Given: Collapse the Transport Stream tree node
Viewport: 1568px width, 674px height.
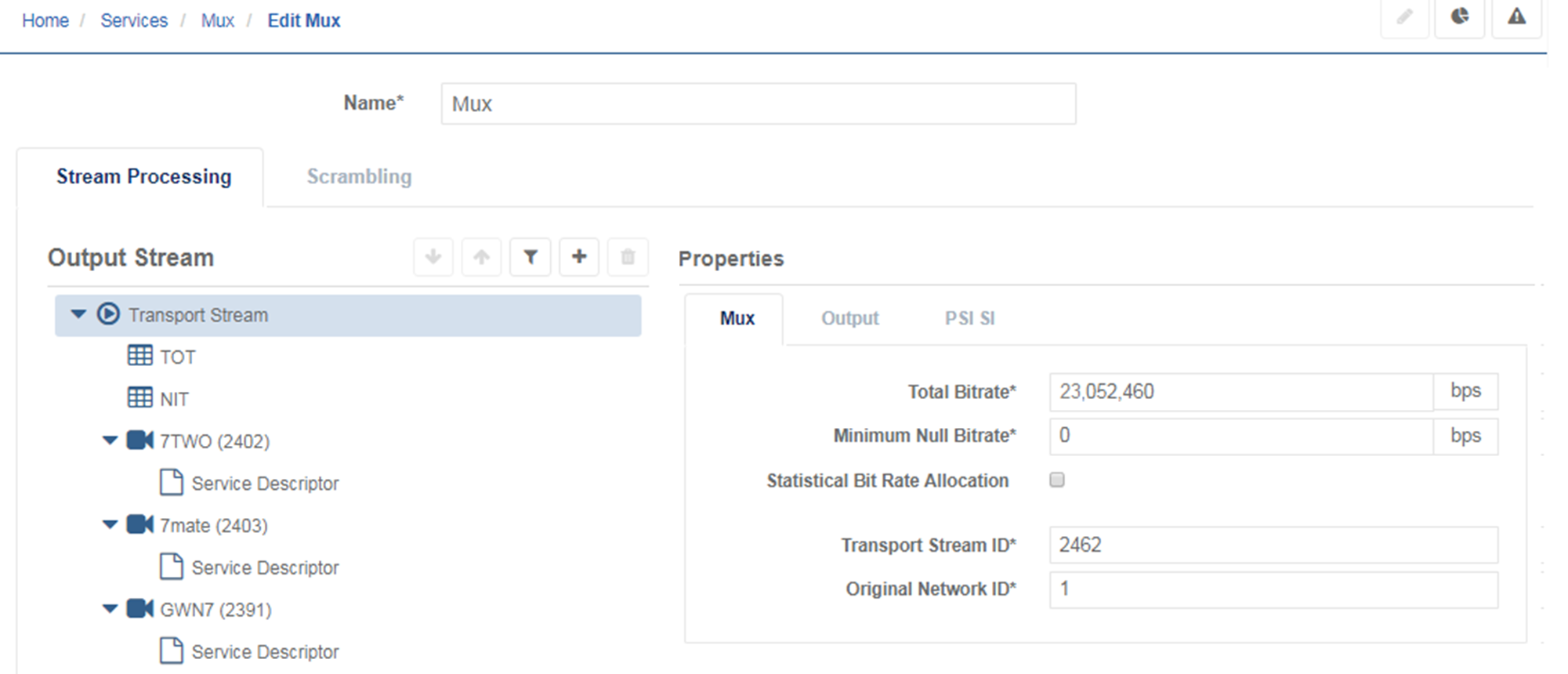Looking at the screenshot, I should point(78,314).
